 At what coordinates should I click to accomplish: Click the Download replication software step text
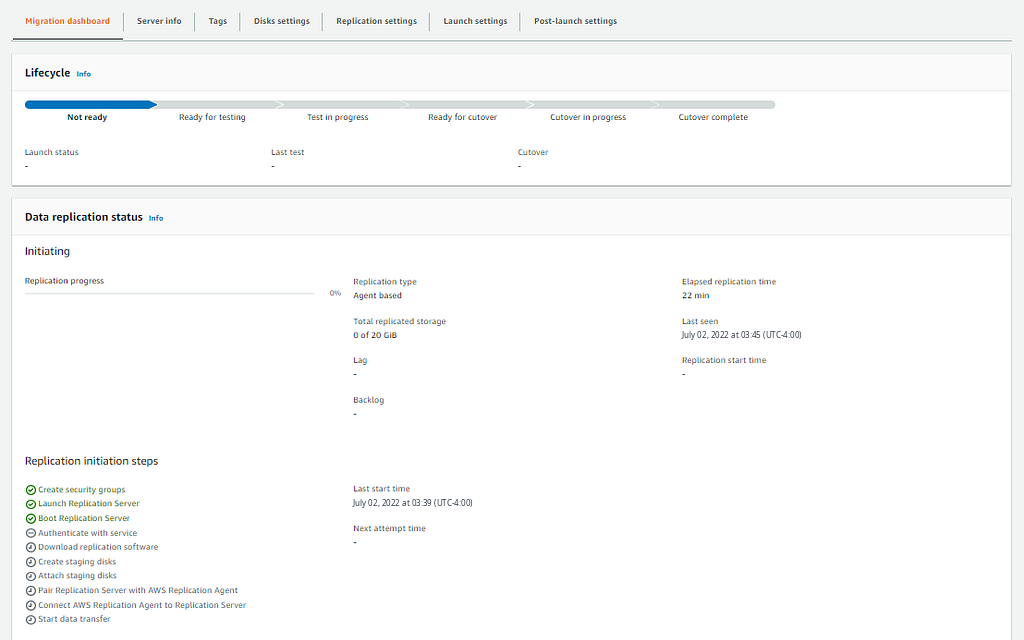coord(98,547)
